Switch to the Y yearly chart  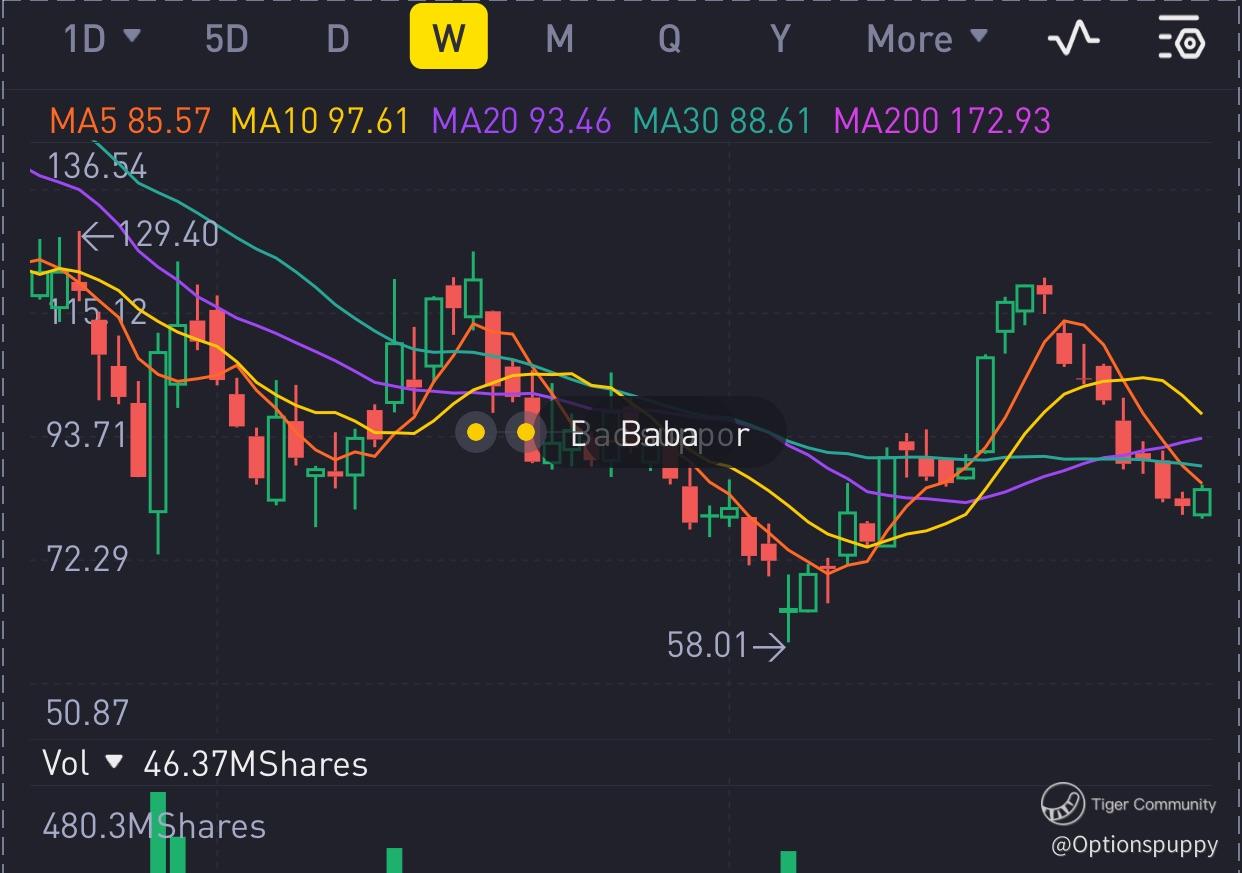(x=780, y=39)
